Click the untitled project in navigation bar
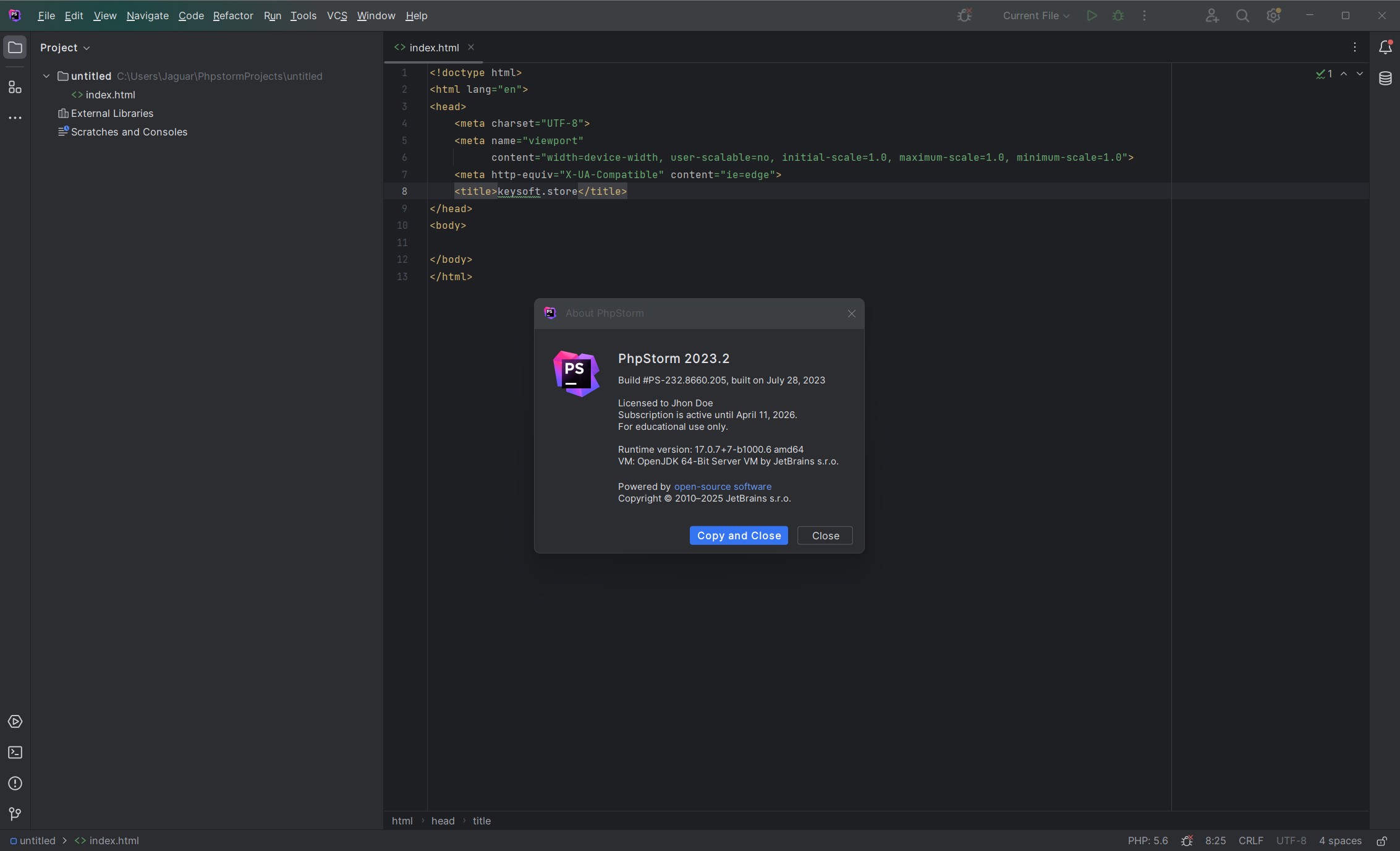This screenshot has width=1400, height=851. pyautogui.click(x=32, y=840)
